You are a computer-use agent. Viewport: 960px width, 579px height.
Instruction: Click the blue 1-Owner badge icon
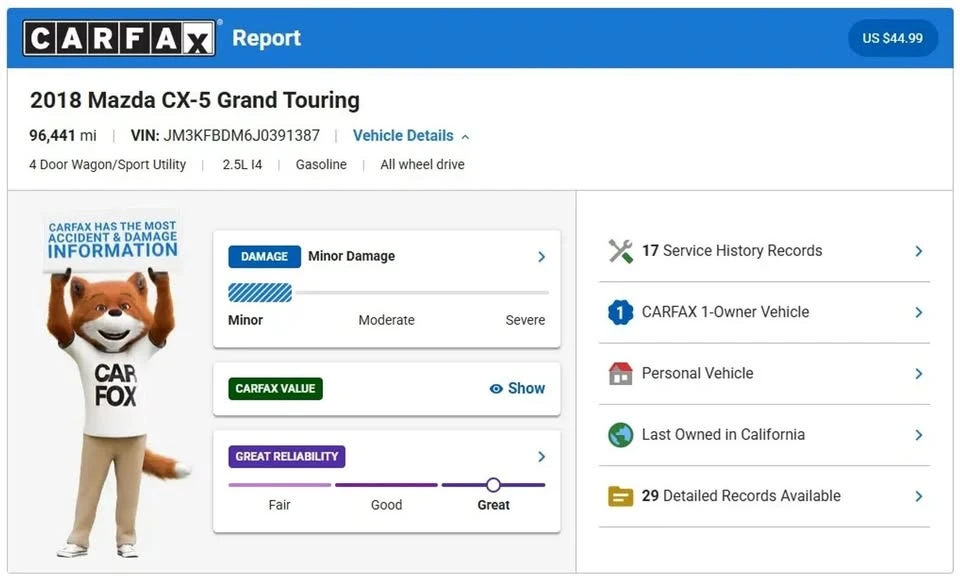[620, 312]
